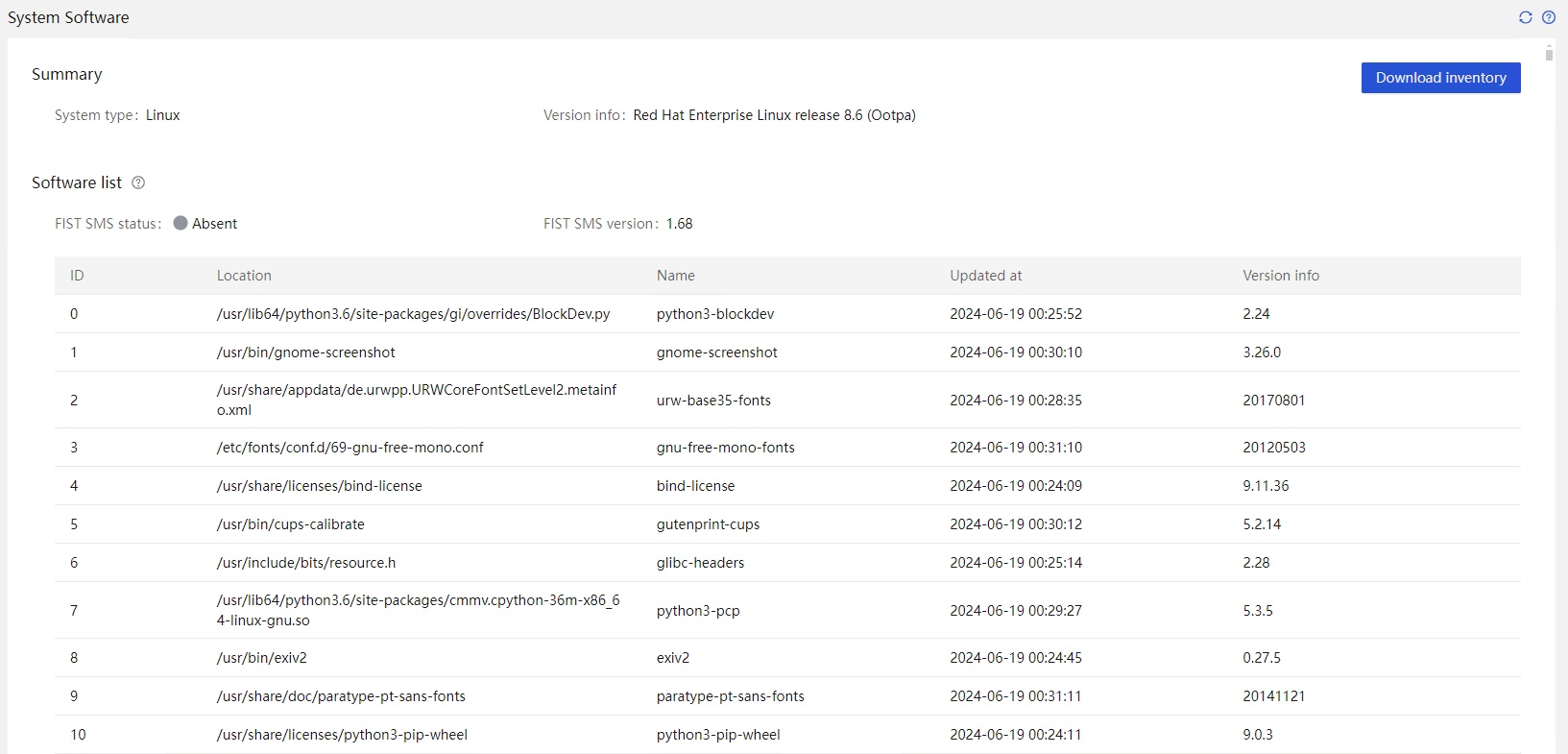Click the gray Absent status indicator
The height and width of the screenshot is (754, 1568).
[x=181, y=223]
